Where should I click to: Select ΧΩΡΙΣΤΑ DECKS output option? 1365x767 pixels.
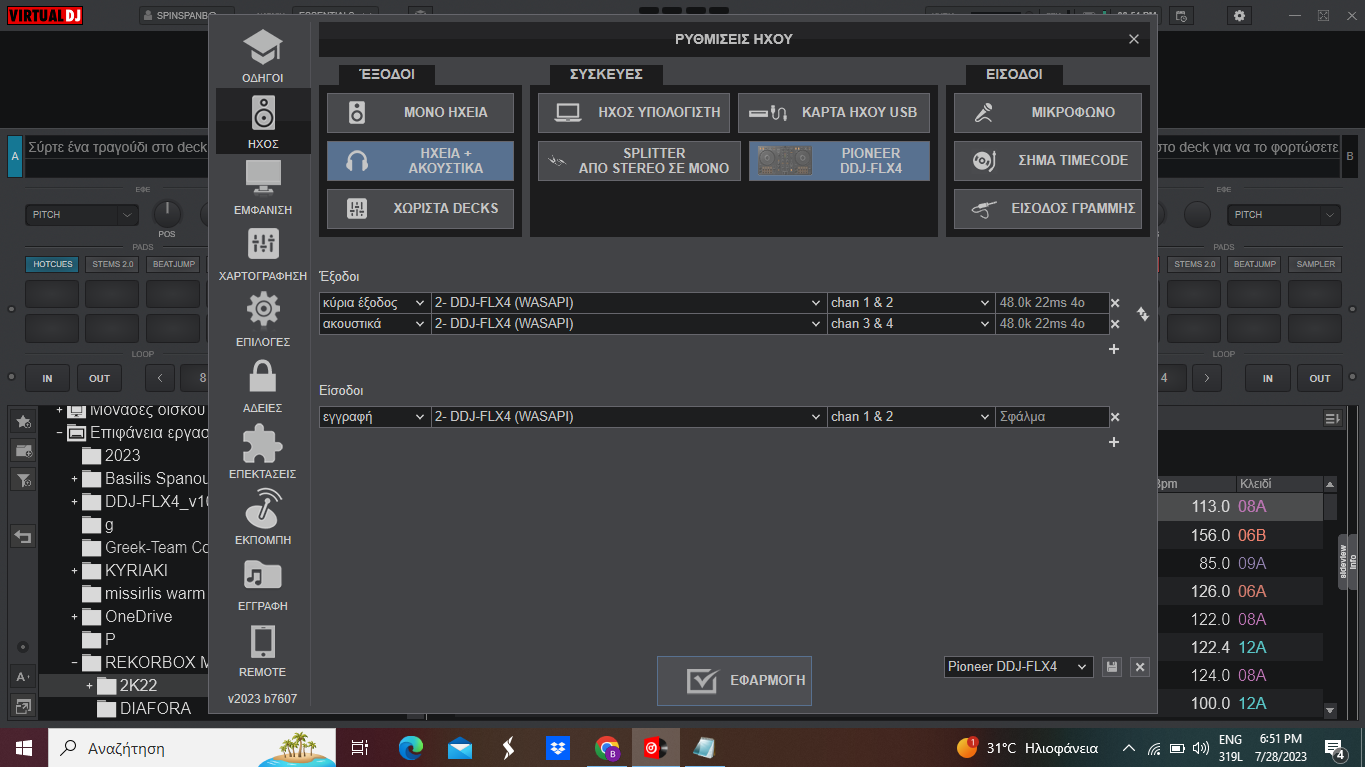coord(420,208)
